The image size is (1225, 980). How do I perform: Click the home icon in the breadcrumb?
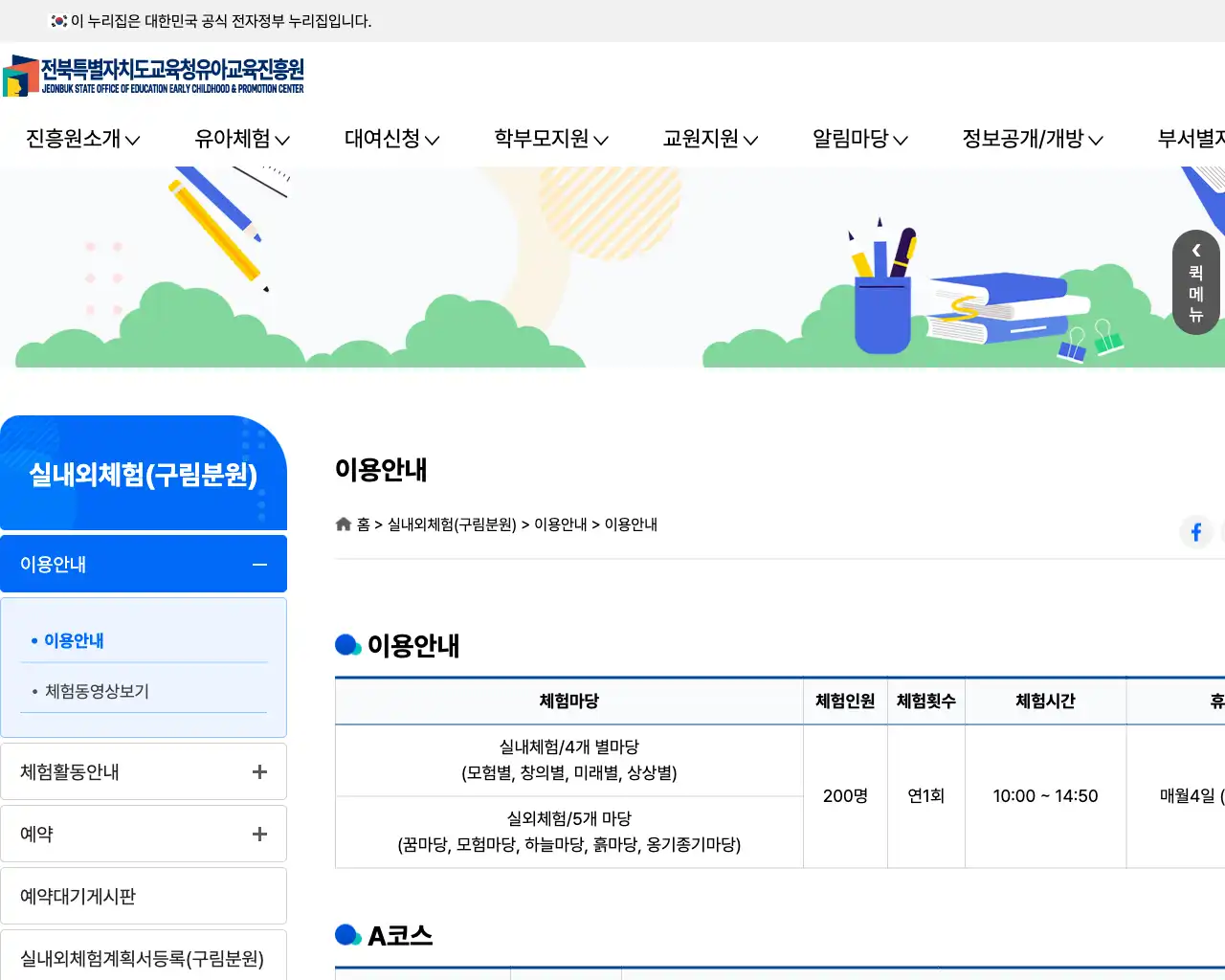pos(343,523)
